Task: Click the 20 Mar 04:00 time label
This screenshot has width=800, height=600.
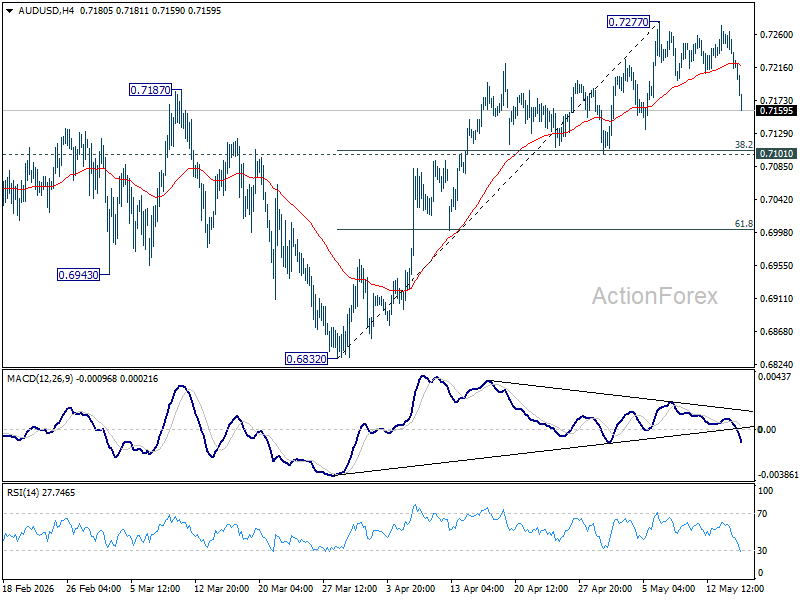Action: click(286, 589)
